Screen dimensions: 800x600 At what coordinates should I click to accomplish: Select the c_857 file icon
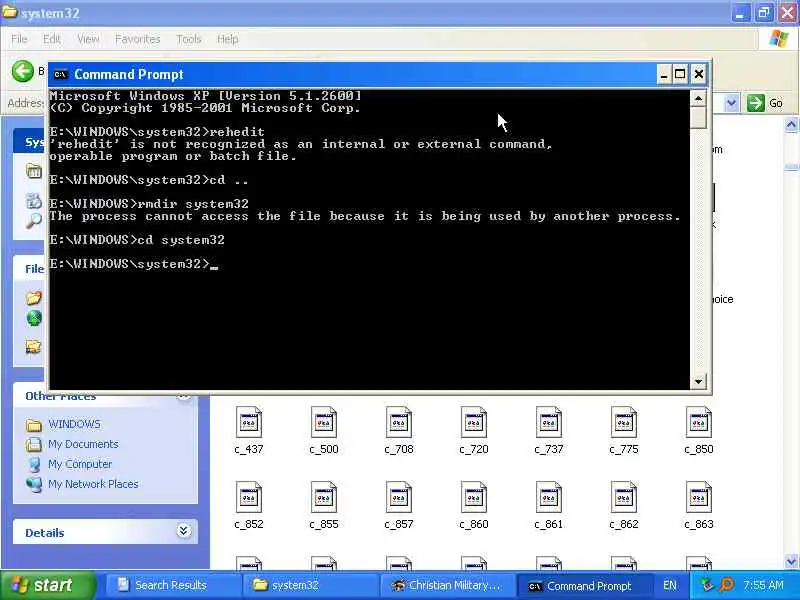[x=399, y=497]
